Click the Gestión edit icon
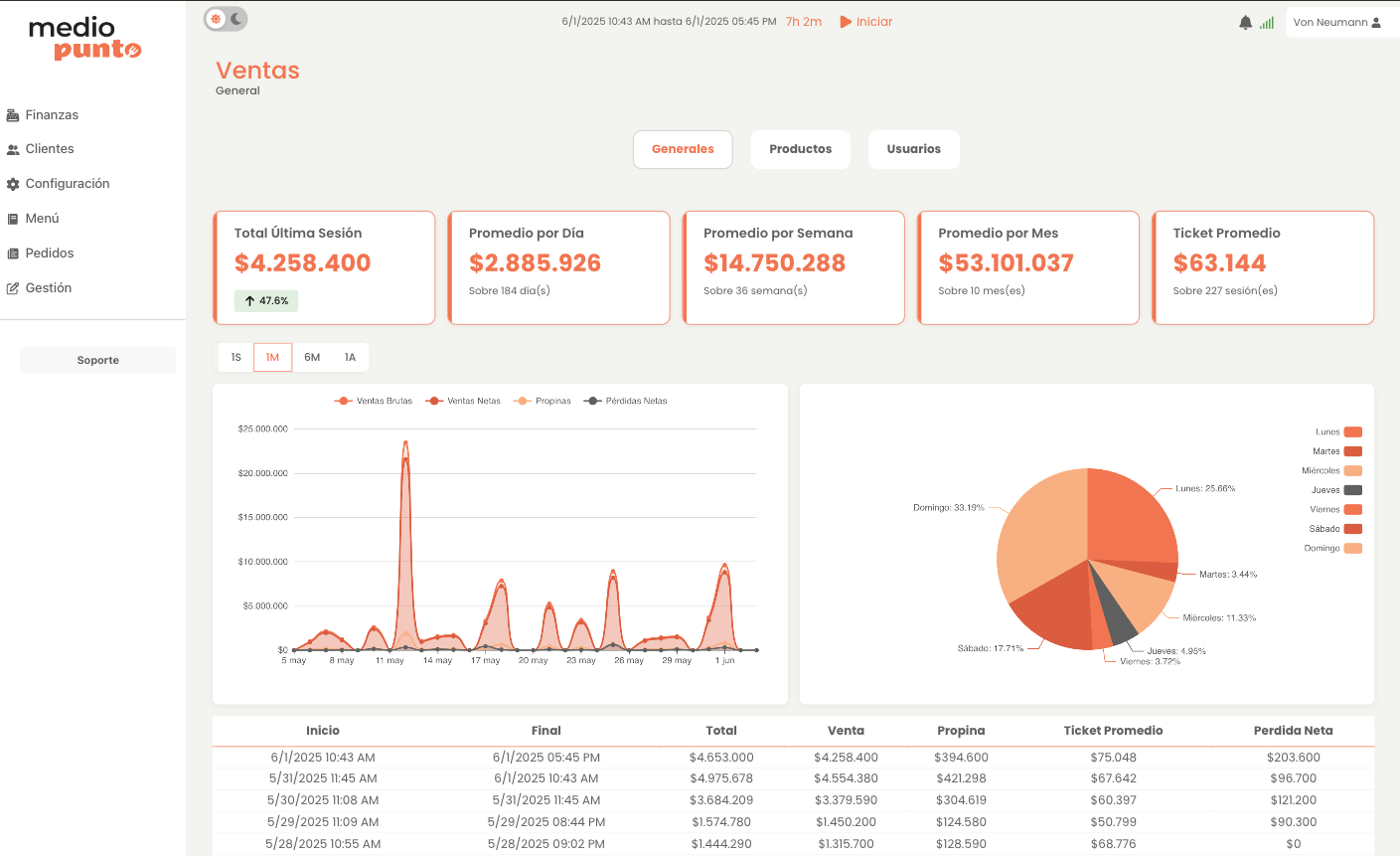Viewport: 1400px width, 856px height. pyautogui.click(x=13, y=288)
